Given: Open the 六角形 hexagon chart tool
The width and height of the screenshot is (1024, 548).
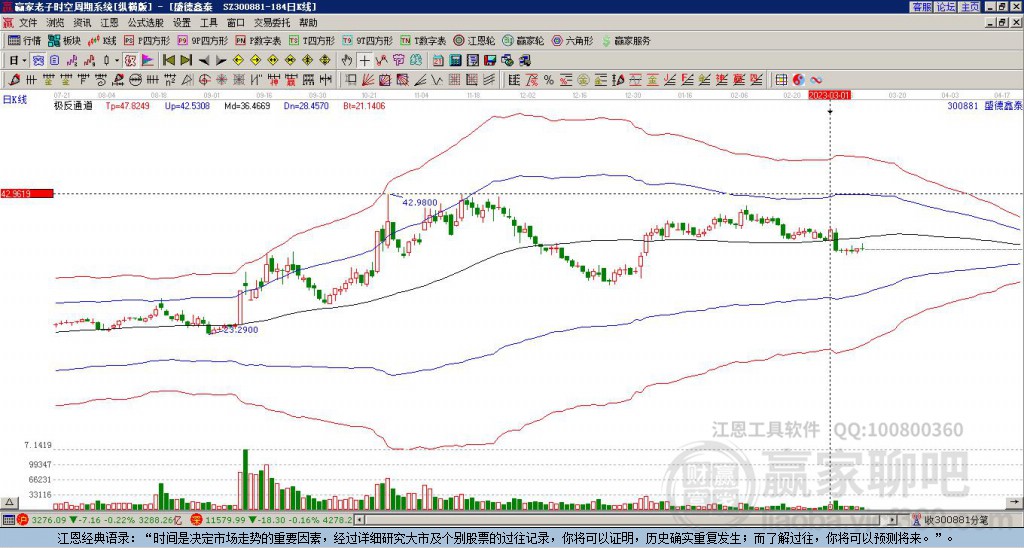Looking at the screenshot, I should click(x=572, y=40).
